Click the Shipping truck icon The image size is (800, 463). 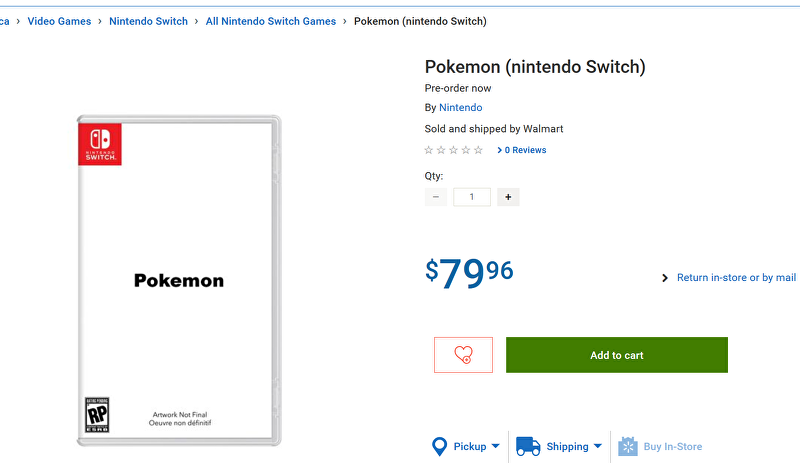pyautogui.click(x=528, y=446)
